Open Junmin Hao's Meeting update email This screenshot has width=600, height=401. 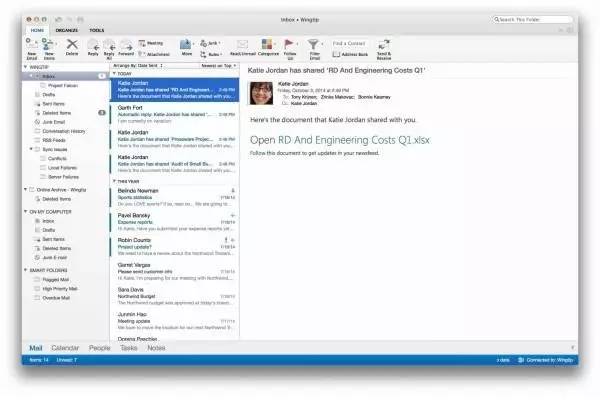(174, 321)
